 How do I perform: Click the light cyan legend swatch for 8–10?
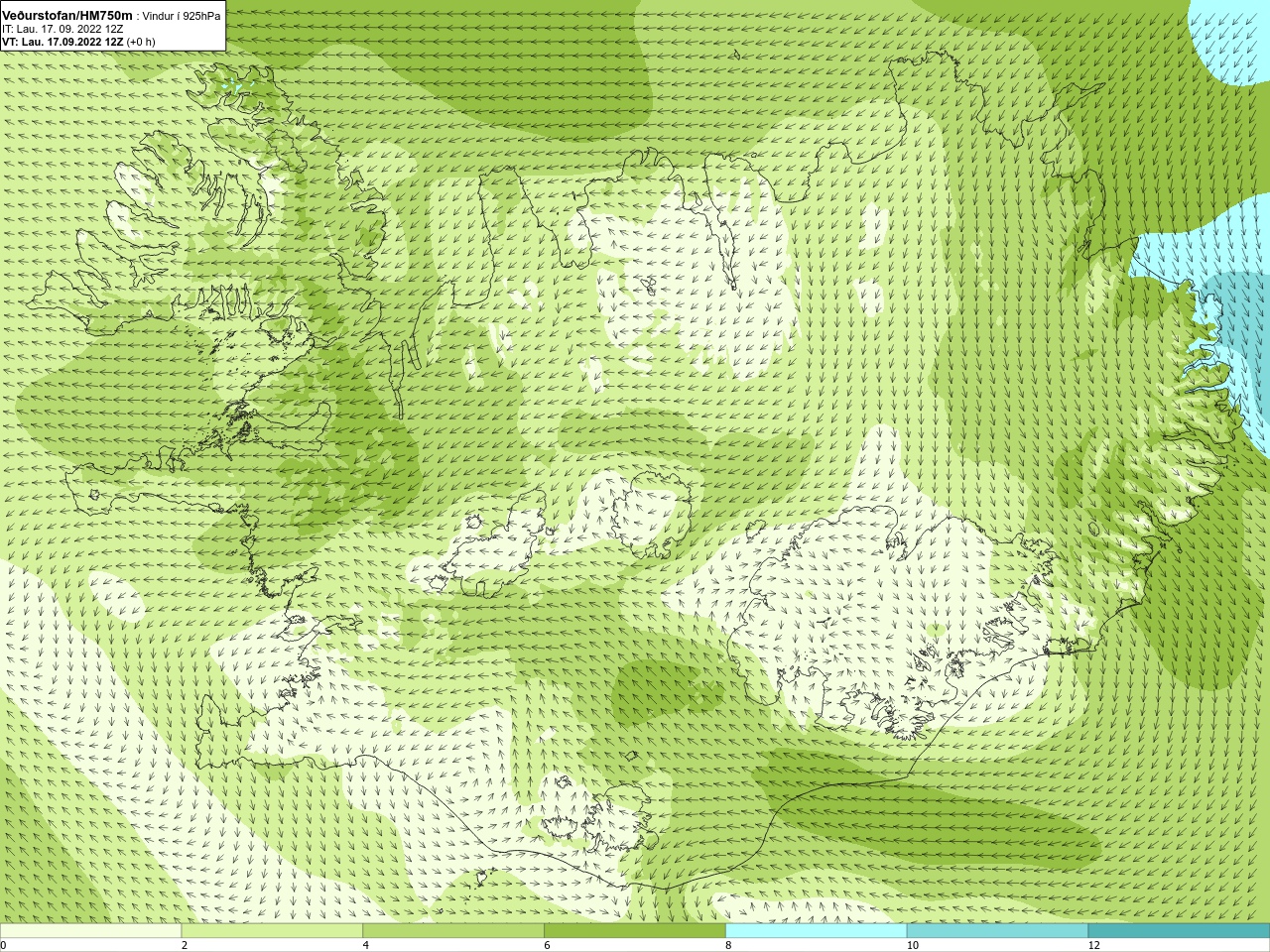(x=816, y=931)
